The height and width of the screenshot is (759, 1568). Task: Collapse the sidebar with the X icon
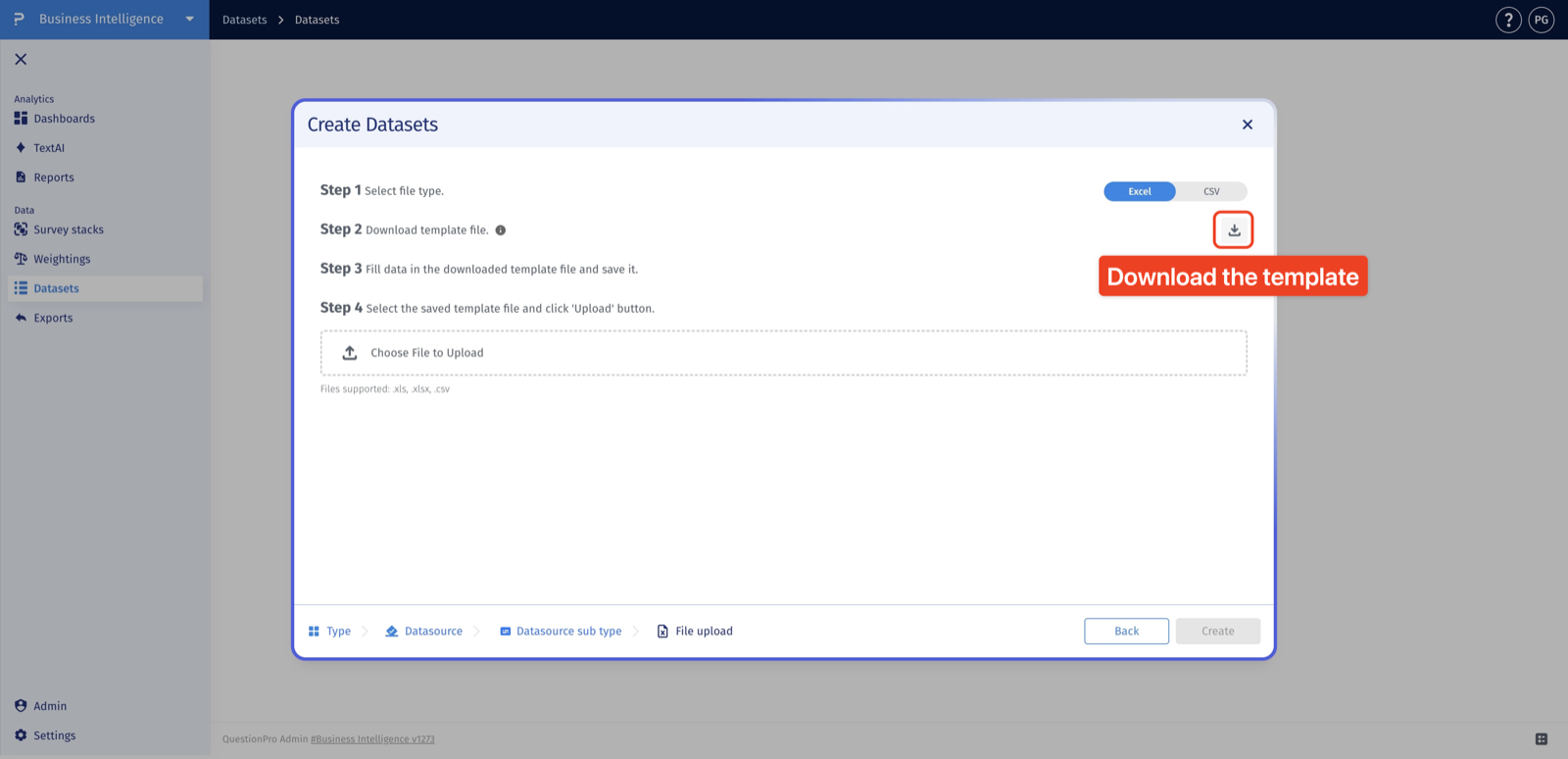[21, 60]
